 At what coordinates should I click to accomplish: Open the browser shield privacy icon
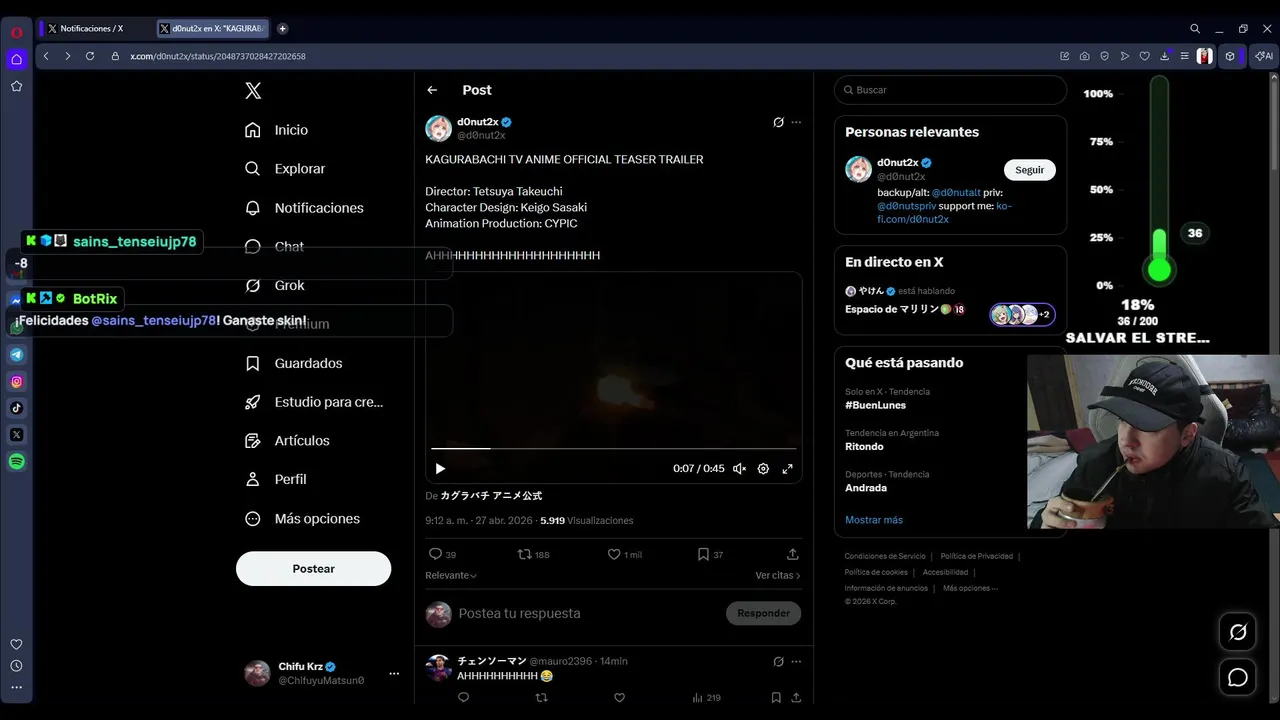(1105, 56)
